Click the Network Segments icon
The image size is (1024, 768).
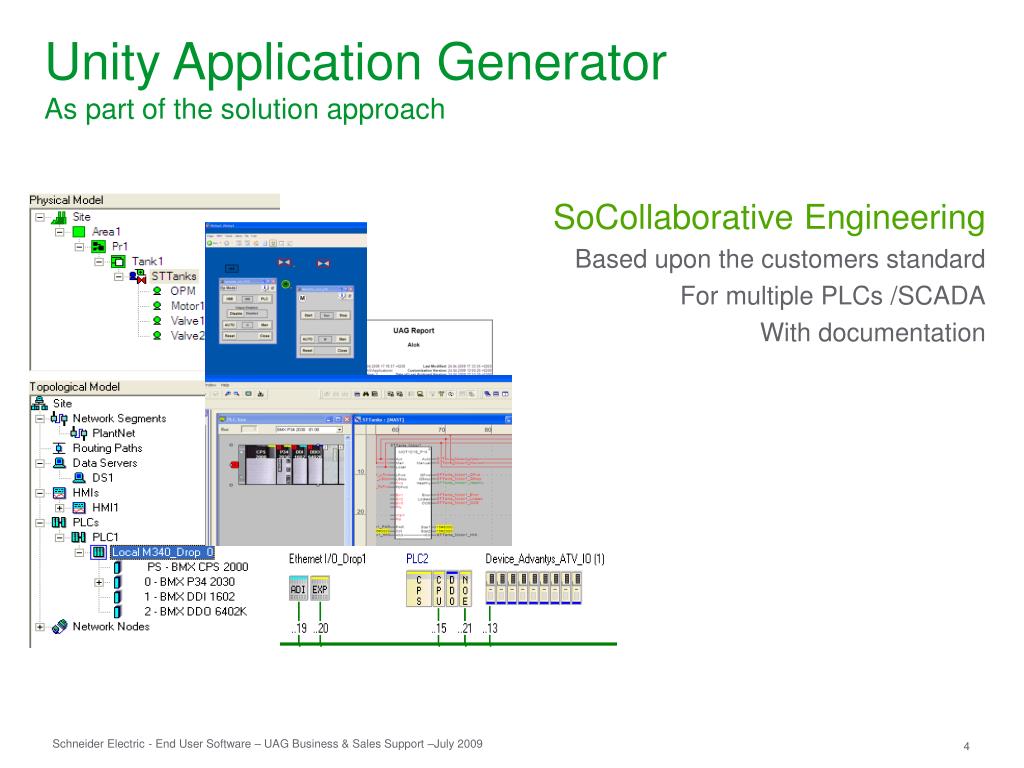(x=59, y=418)
